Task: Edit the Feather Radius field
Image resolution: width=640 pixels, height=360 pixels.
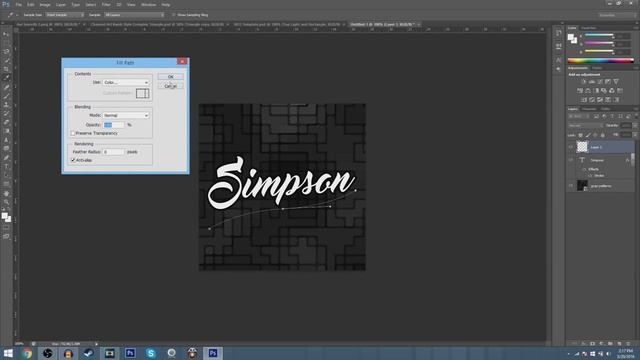Action: pos(113,152)
